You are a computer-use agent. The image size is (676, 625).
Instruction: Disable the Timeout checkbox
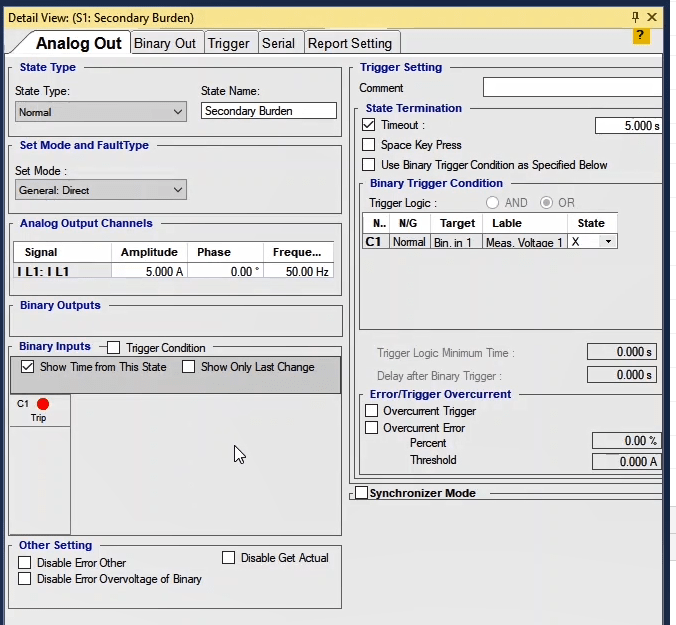369,126
